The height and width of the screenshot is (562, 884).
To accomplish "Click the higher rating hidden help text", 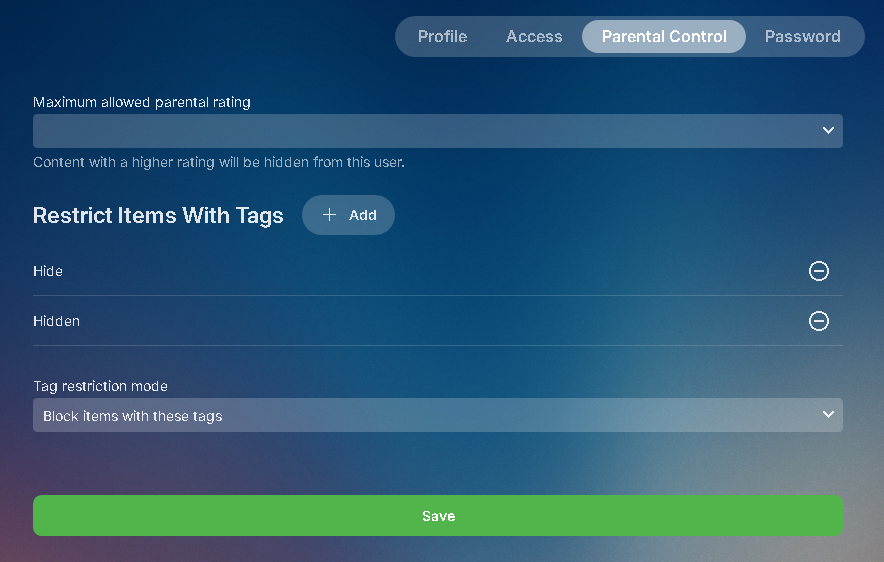I will point(219,162).
